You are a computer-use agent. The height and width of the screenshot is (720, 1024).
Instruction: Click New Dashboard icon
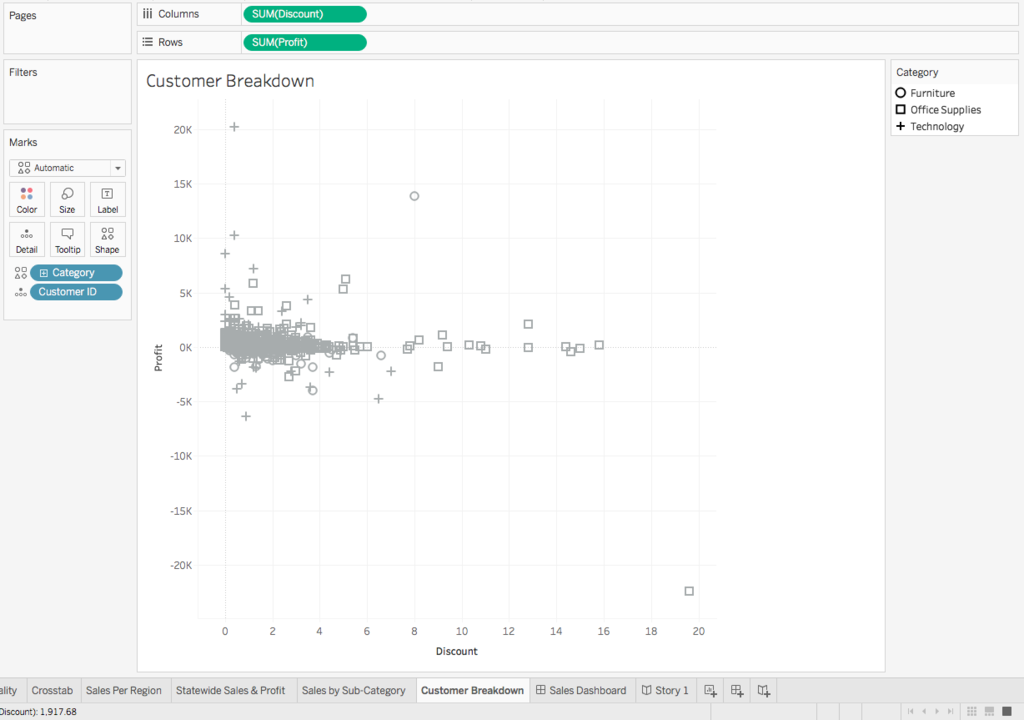coord(737,691)
